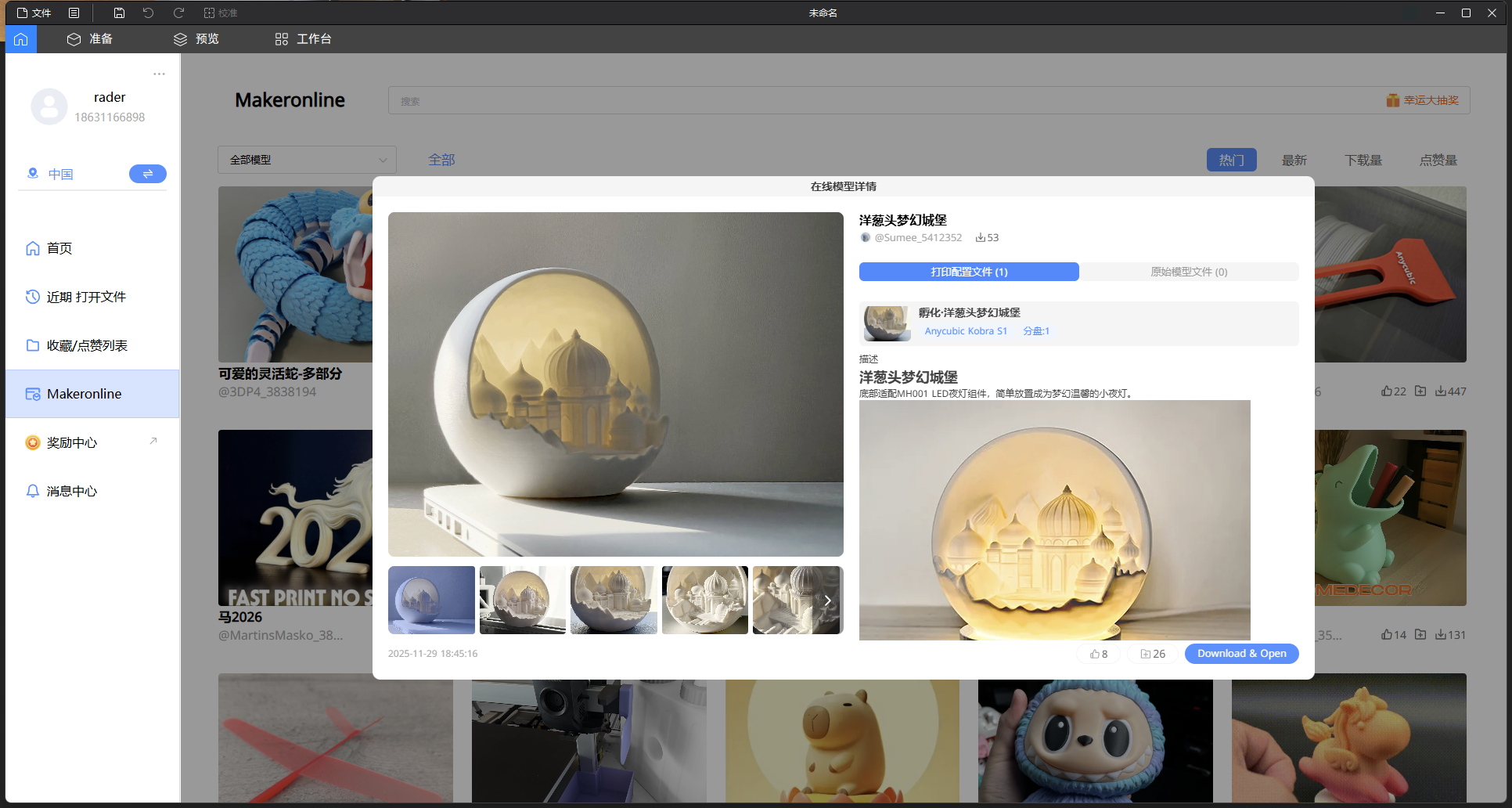Expand the 全部模型 dropdown
Screen dimensions: 1512x808
click(x=307, y=160)
